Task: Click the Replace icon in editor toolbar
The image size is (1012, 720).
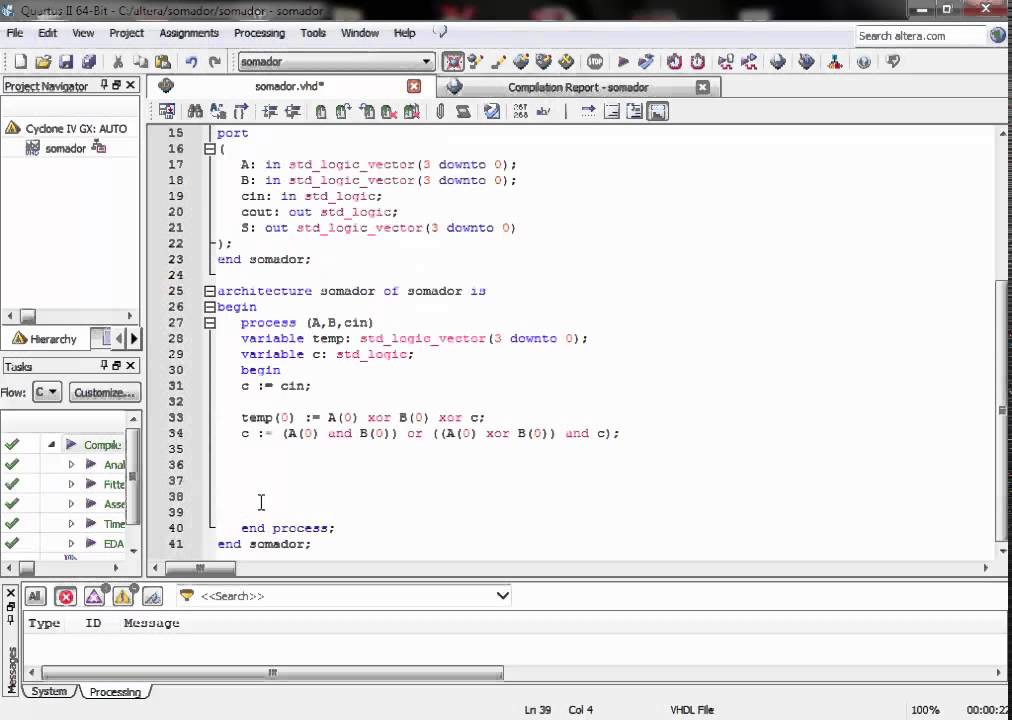Action: coord(218,112)
